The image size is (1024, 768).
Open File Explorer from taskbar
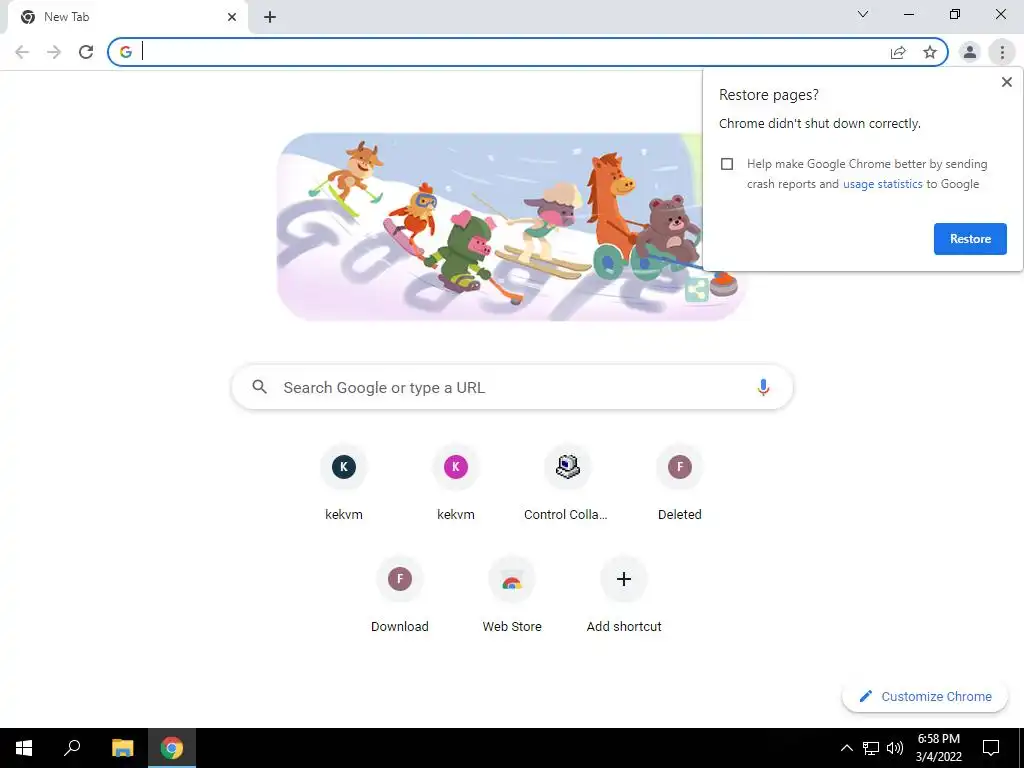point(122,748)
